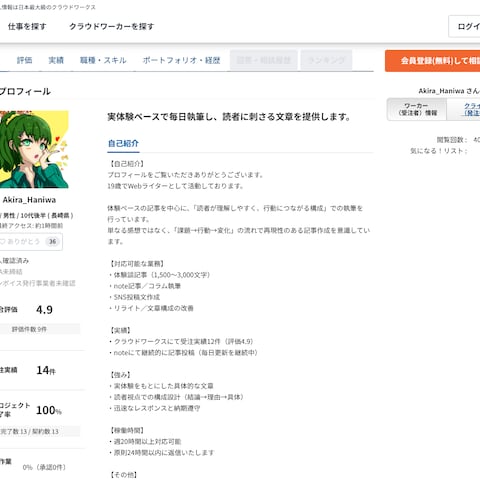This screenshot has height=480, width=480.
Task: Switch to the ポートフォリオ・経歴 tab
Action: (181, 60)
